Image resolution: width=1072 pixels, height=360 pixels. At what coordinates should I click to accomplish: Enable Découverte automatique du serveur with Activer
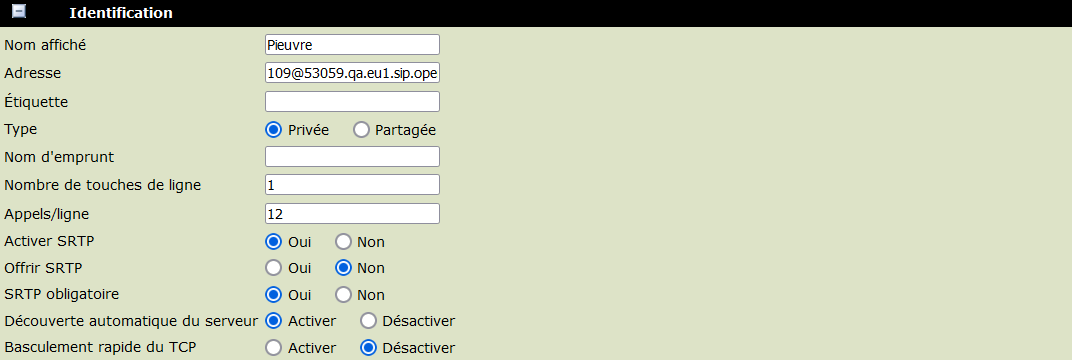click(x=273, y=320)
